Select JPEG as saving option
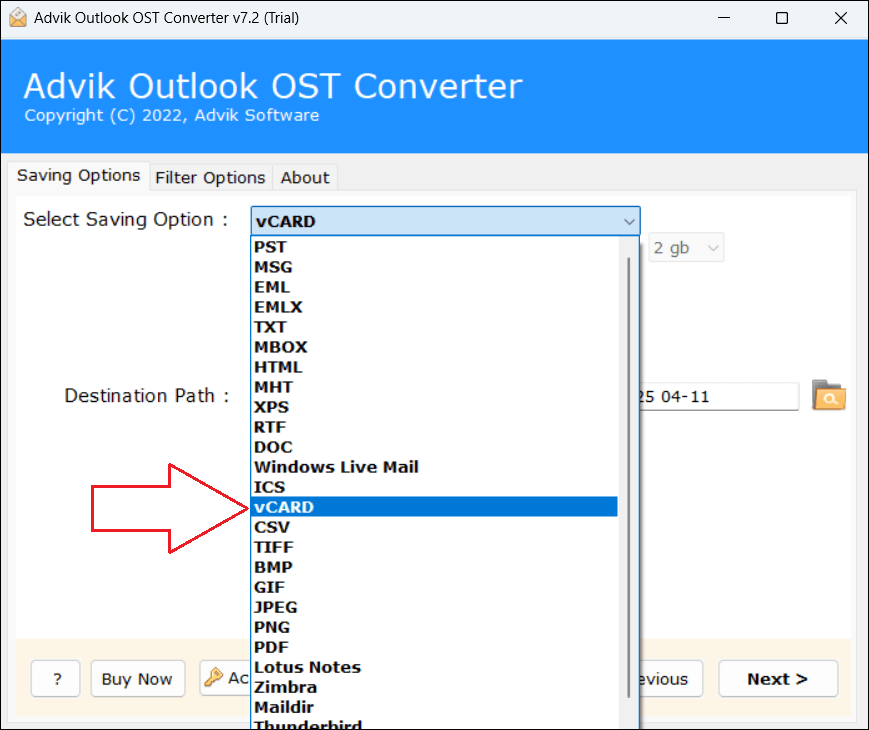 click(435, 607)
